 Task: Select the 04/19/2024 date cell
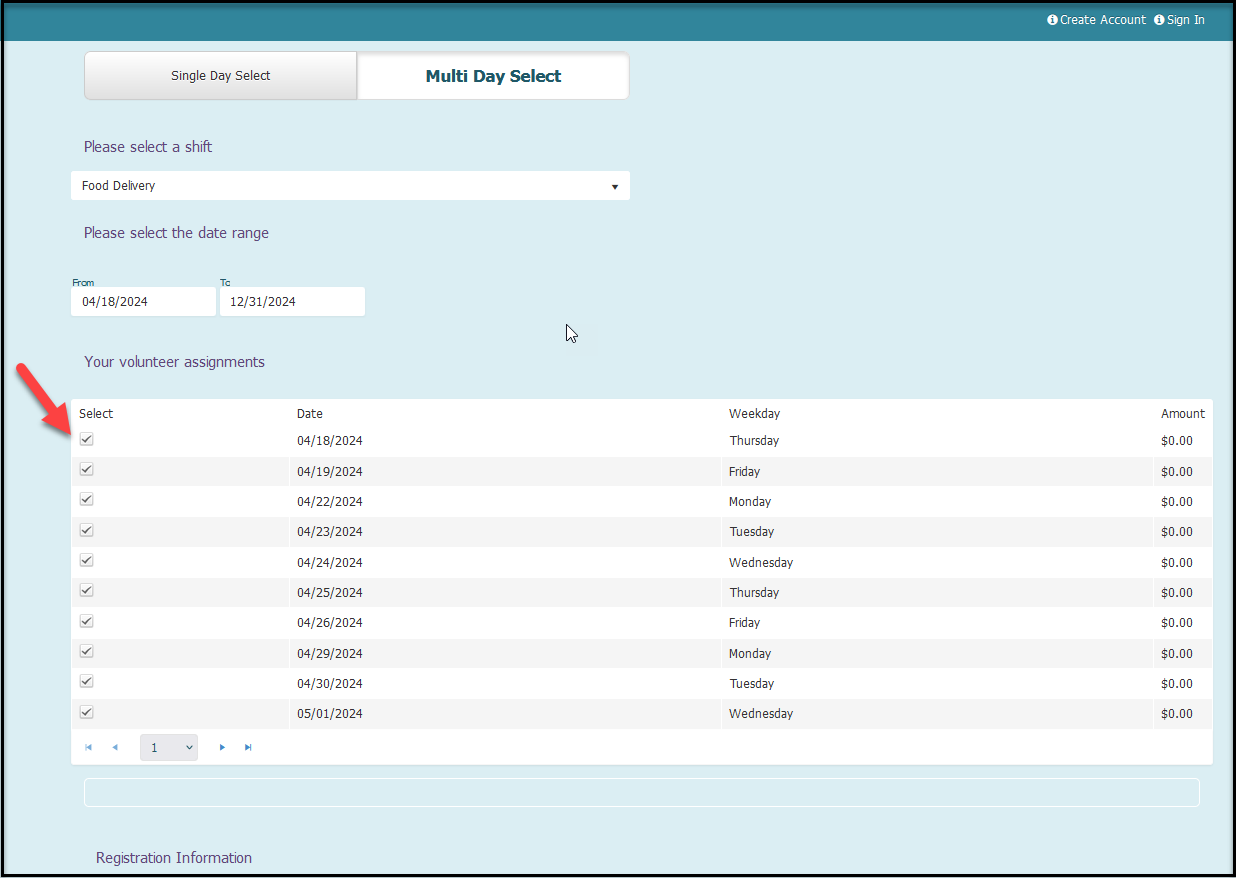(330, 472)
